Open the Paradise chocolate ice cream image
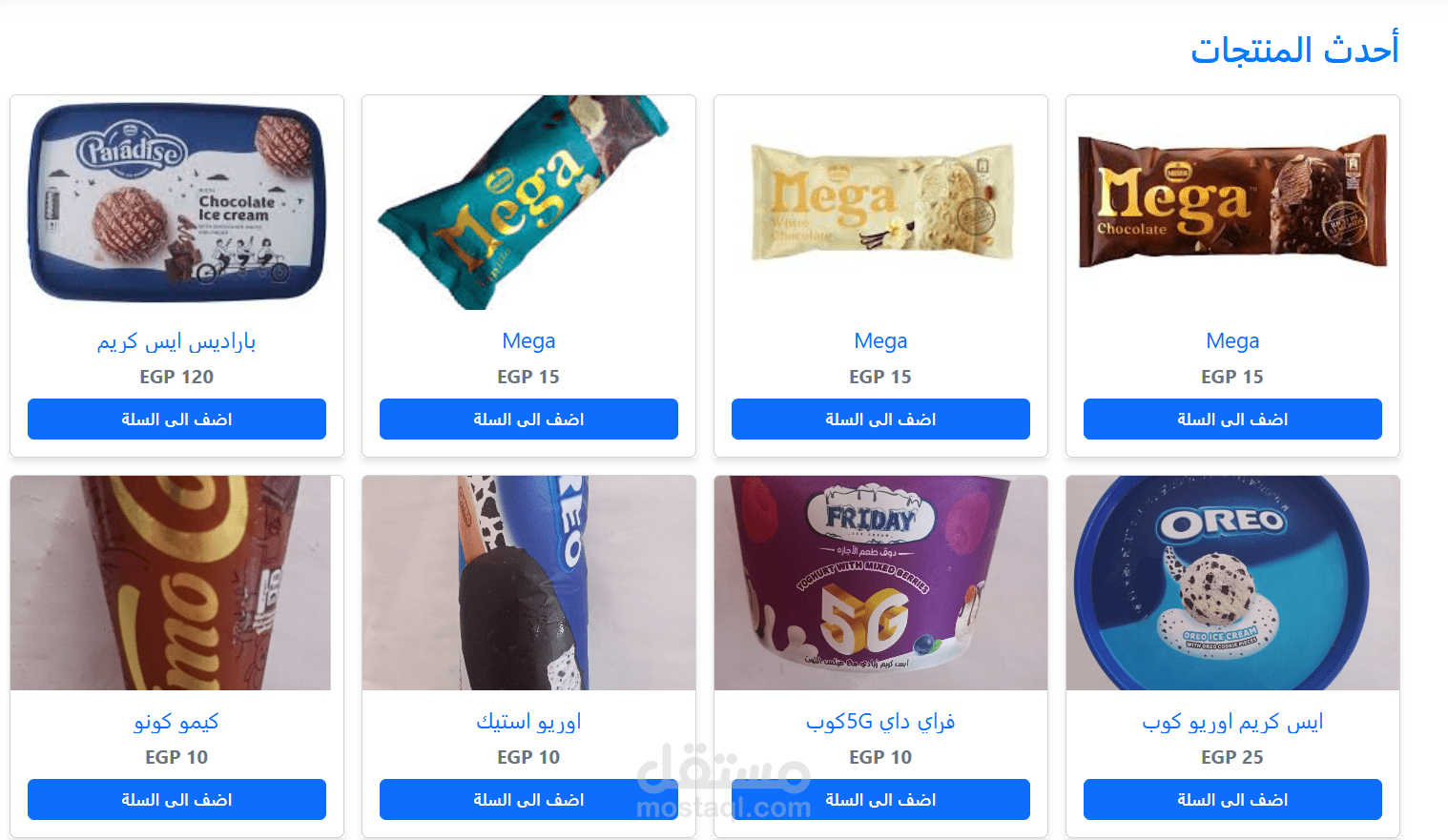 click(x=176, y=202)
